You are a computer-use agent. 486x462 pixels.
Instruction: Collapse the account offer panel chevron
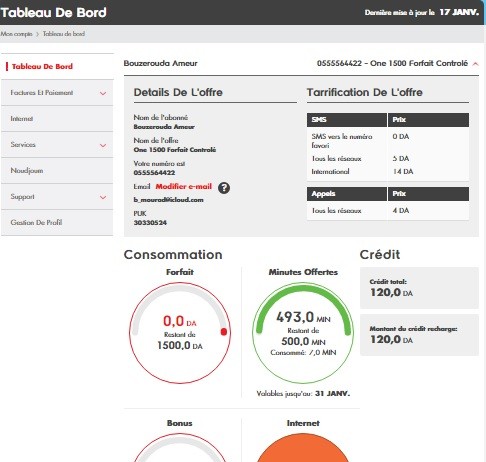click(x=475, y=64)
